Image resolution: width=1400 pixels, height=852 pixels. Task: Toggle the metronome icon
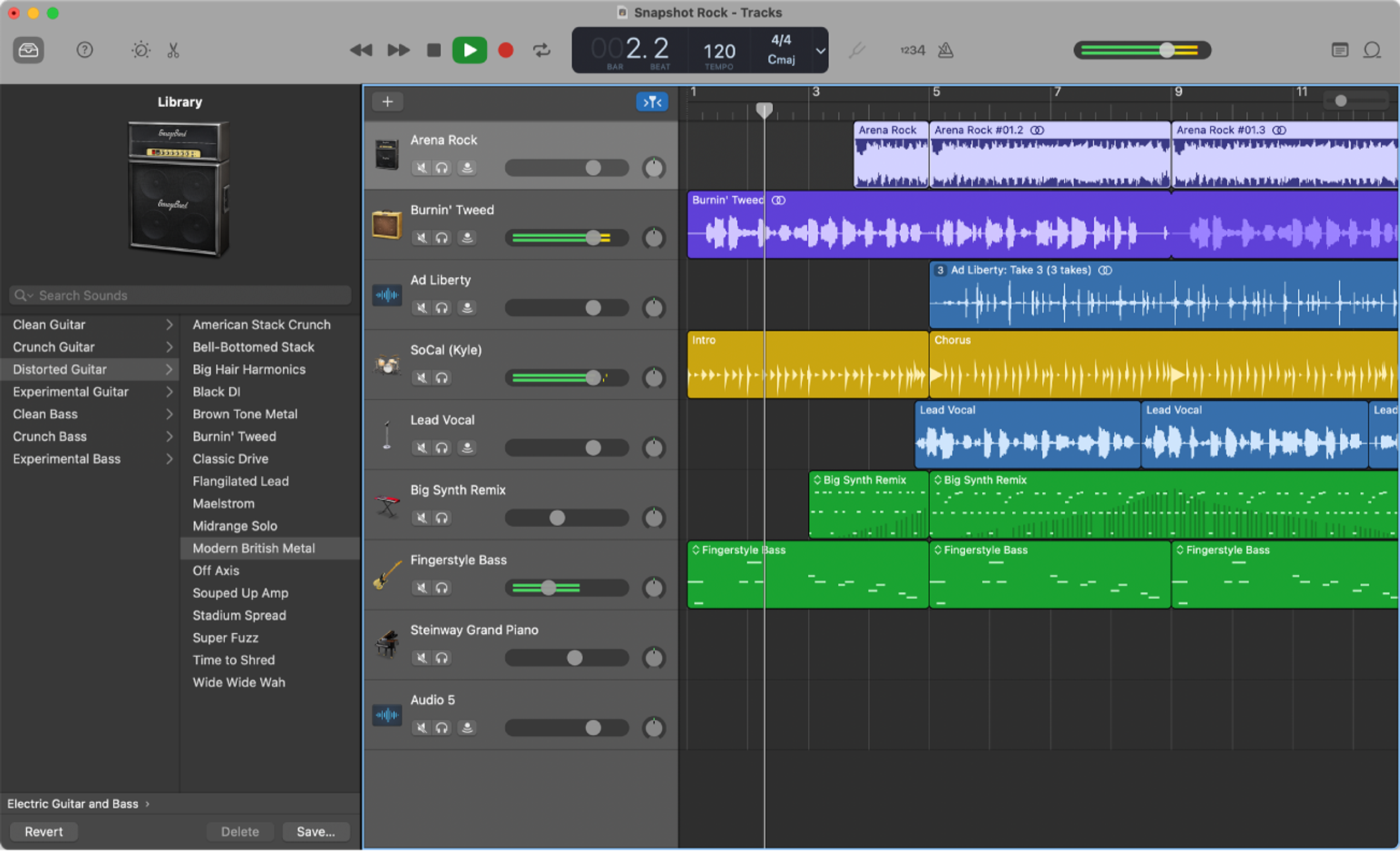click(x=946, y=50)
